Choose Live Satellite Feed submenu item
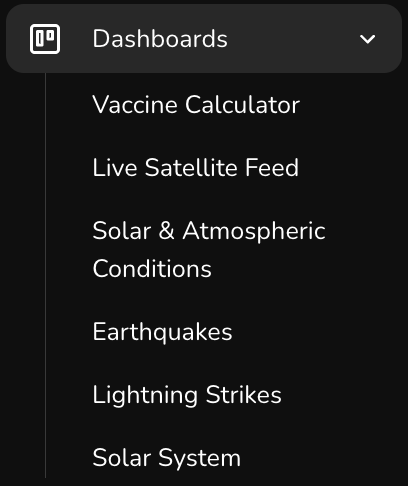This screenshot has height=486, width=408. pyautogui.click(x=195, y=167)
